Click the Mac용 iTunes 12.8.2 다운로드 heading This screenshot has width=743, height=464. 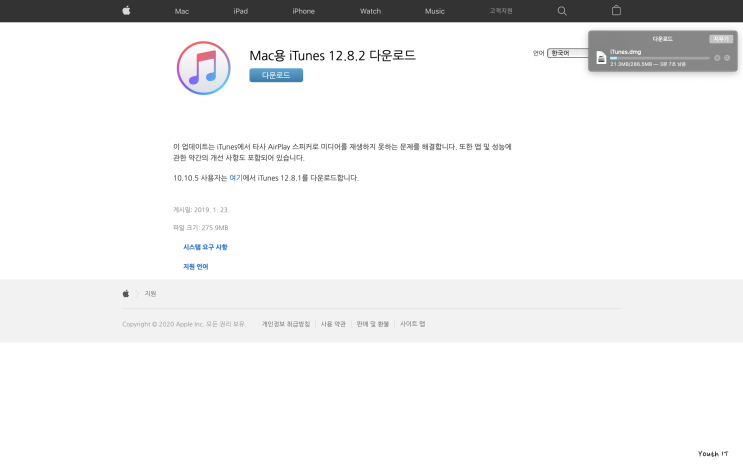pos(332,56)
